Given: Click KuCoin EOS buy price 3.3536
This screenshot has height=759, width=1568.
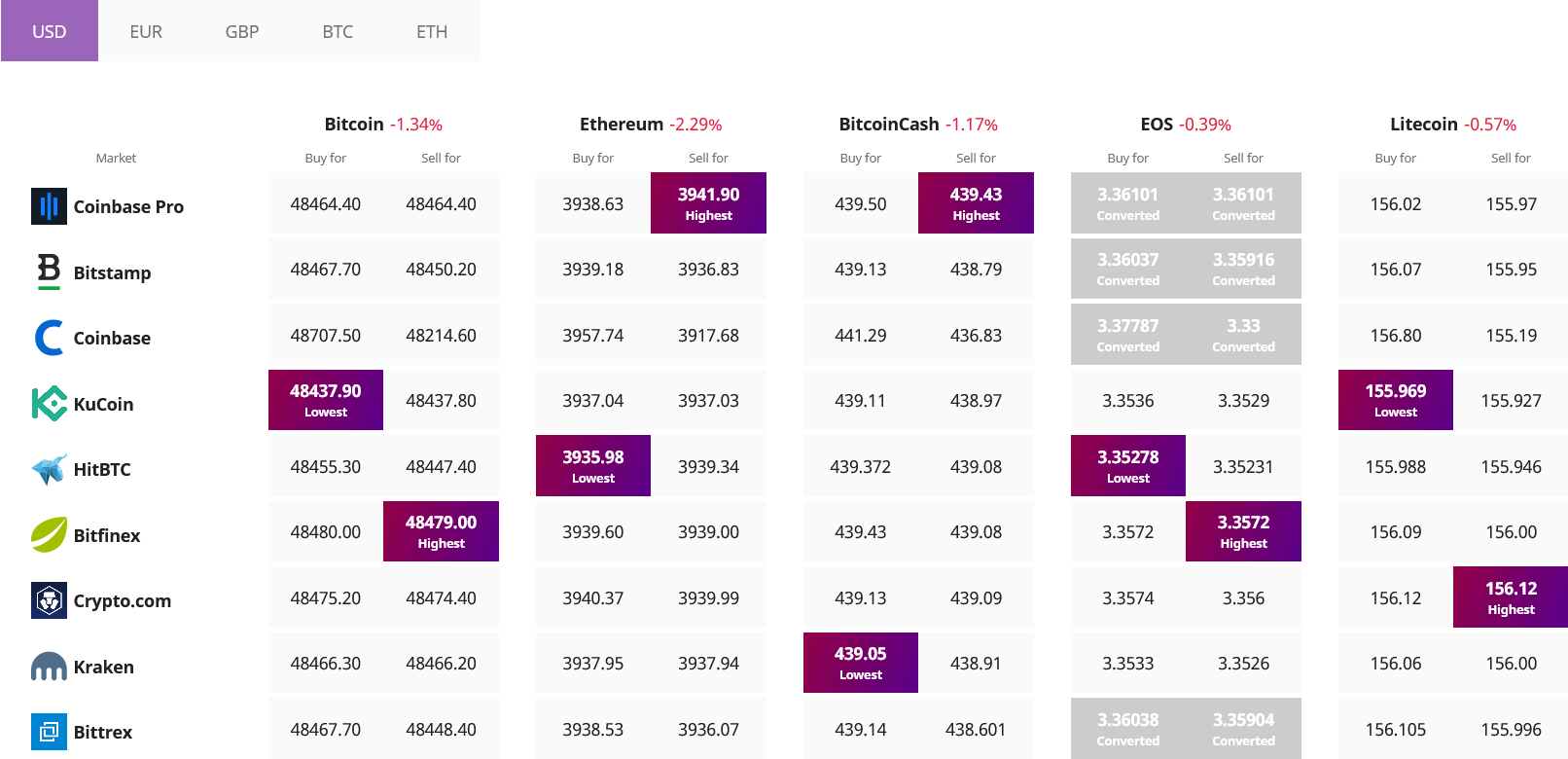Looking at the screenshot, I should click(x=1128, y=400).
